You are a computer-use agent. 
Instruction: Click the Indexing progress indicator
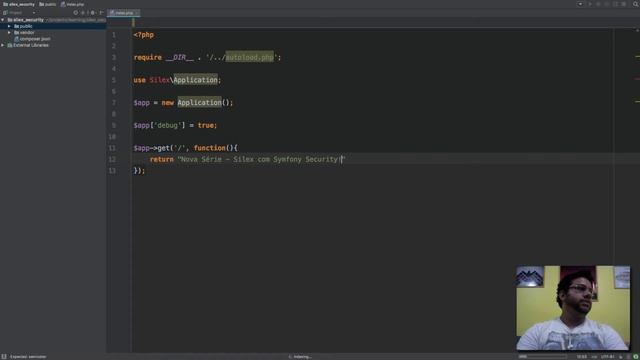tap(300, 357)
